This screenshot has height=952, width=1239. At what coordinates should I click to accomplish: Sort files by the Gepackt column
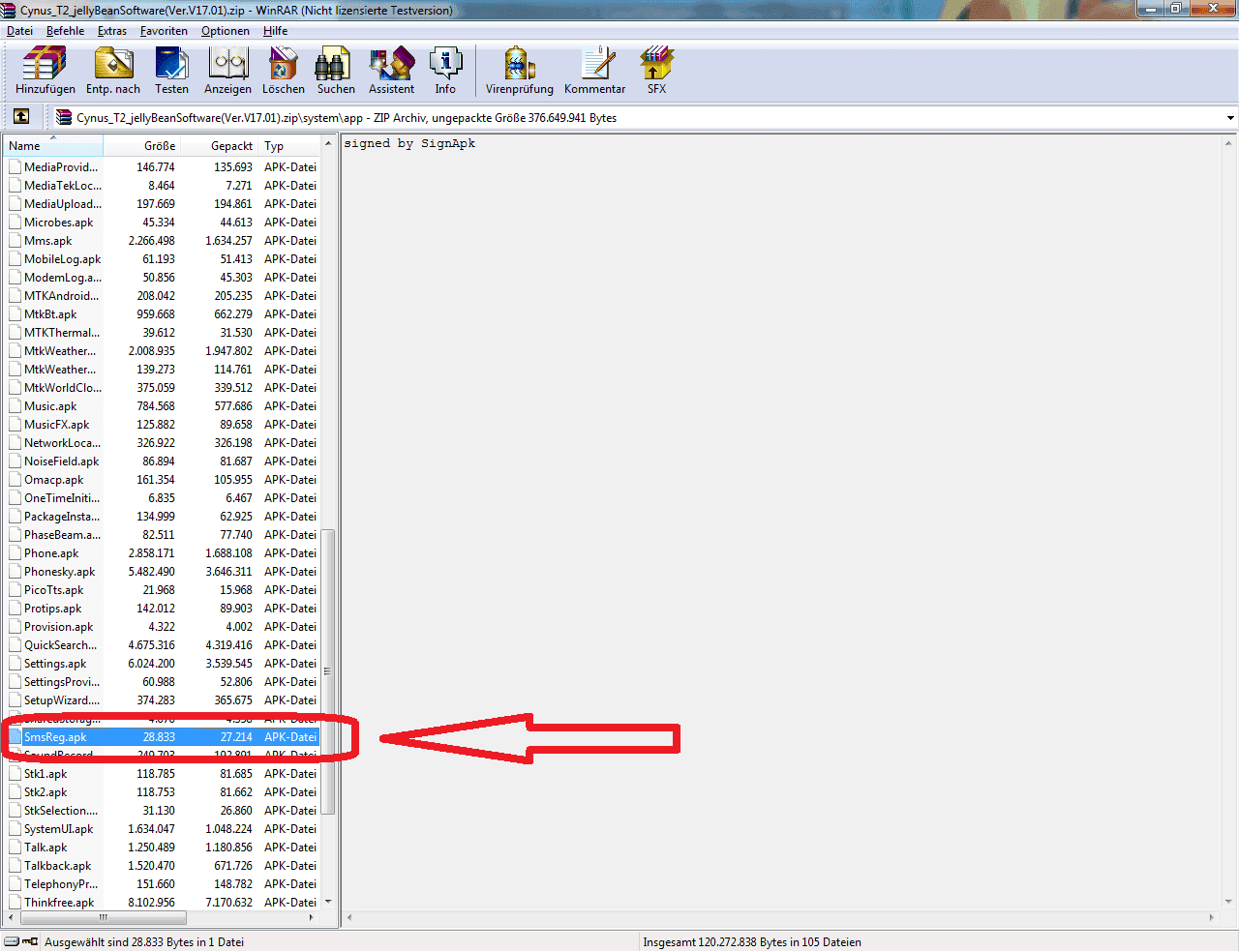(219, 146)
